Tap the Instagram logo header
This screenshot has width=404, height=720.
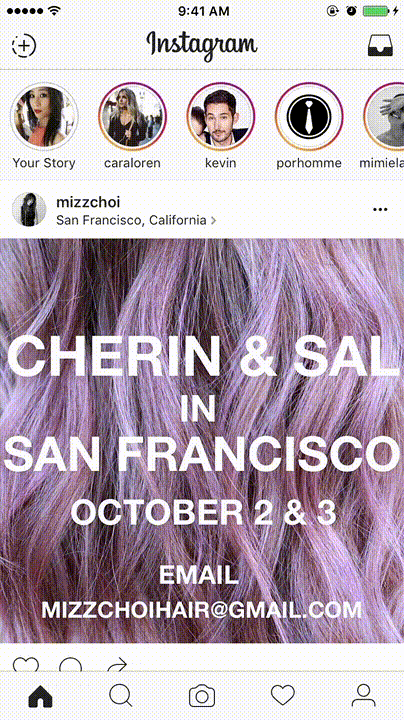click(x=202, y=45)
